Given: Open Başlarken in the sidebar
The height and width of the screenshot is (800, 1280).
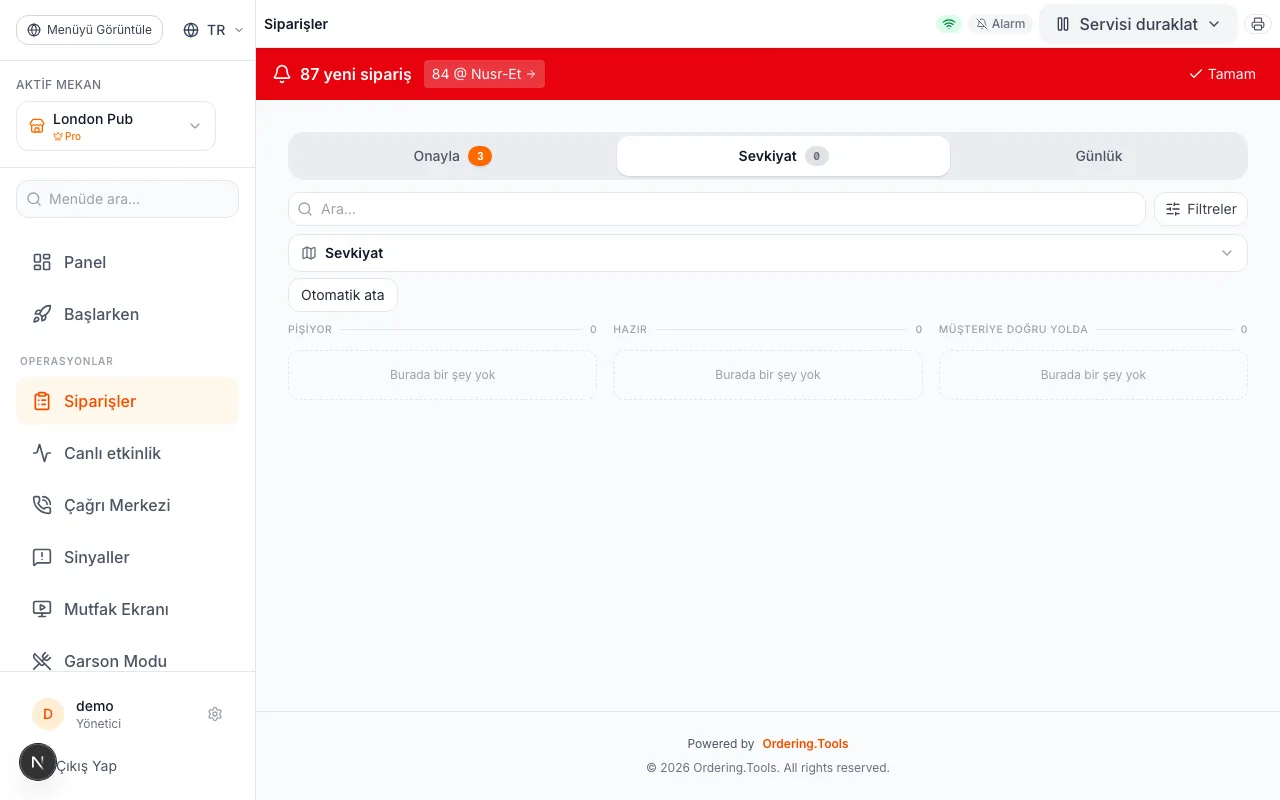Looking at the screenshot, I should click(x=127, y=314).
